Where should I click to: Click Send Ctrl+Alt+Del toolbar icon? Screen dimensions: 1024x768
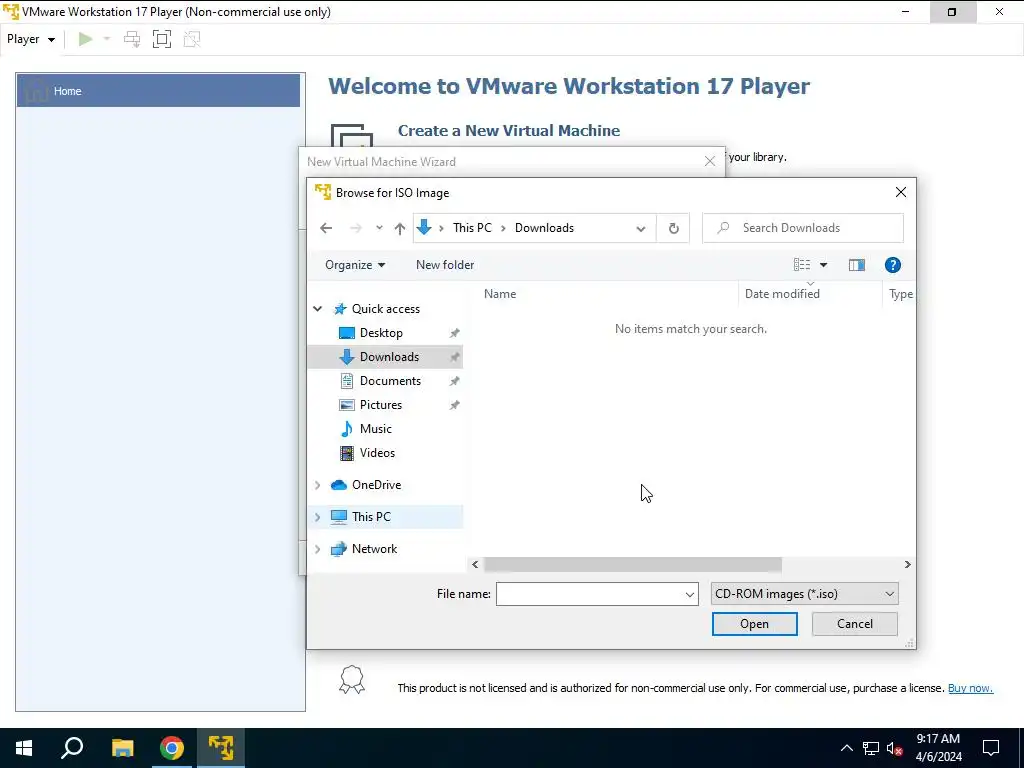[132, 39]
